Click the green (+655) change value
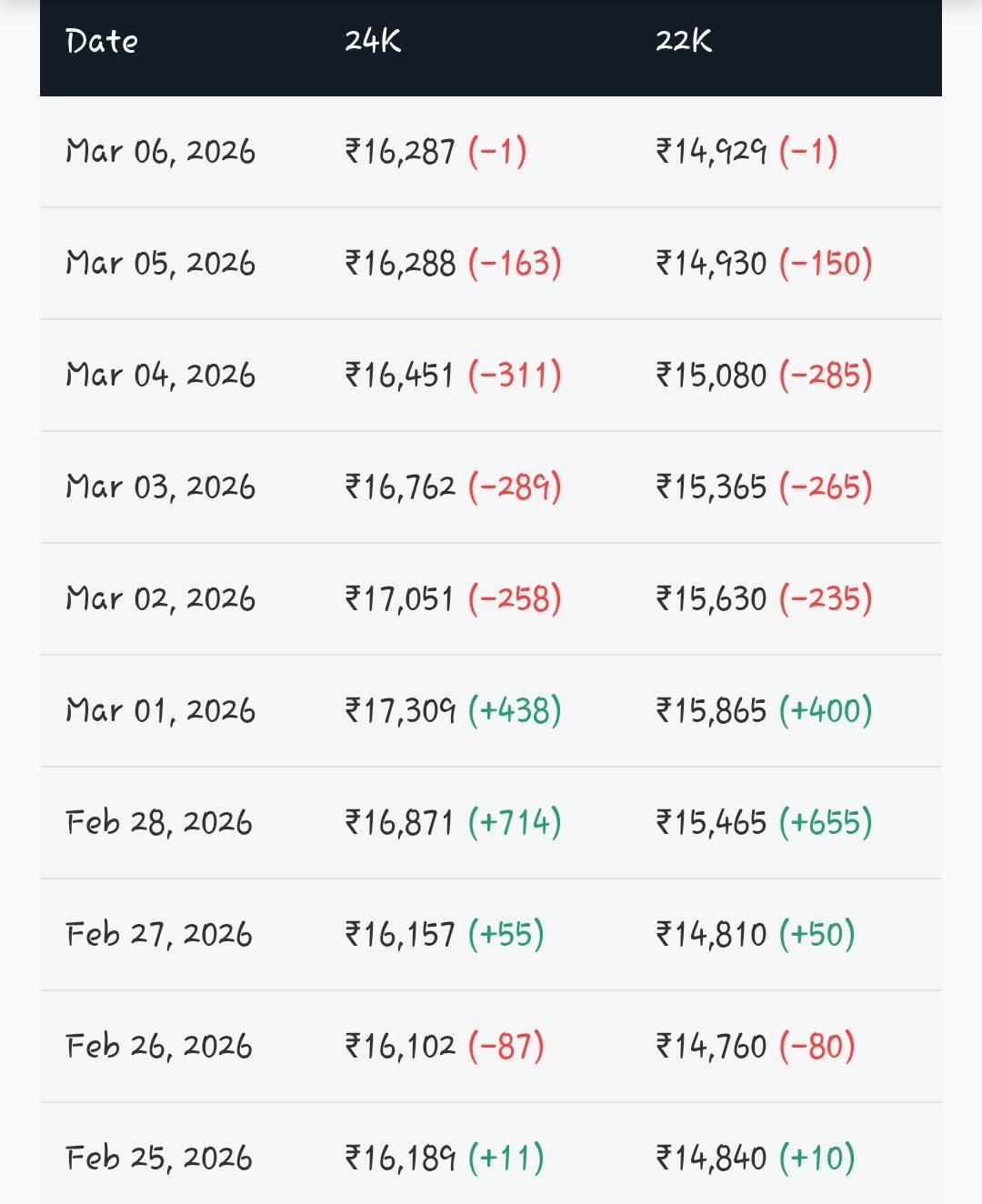Image resolution: width=982 pixels, height=1204 pixels. [x=826, y=822]
